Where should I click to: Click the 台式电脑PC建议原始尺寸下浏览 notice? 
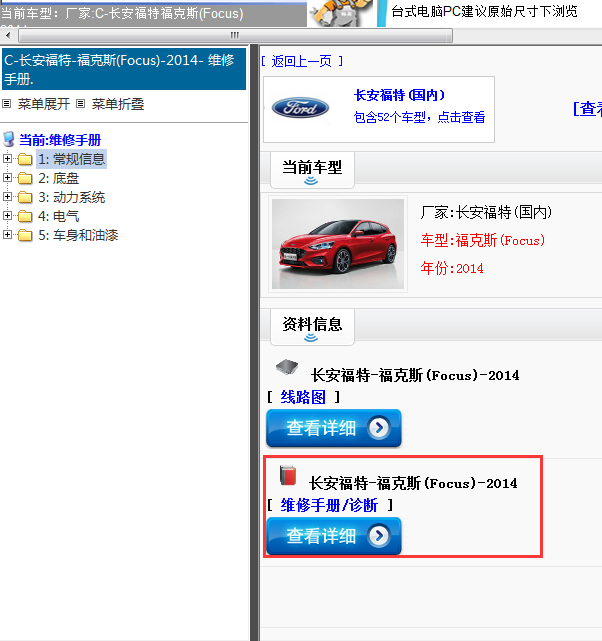484,11
